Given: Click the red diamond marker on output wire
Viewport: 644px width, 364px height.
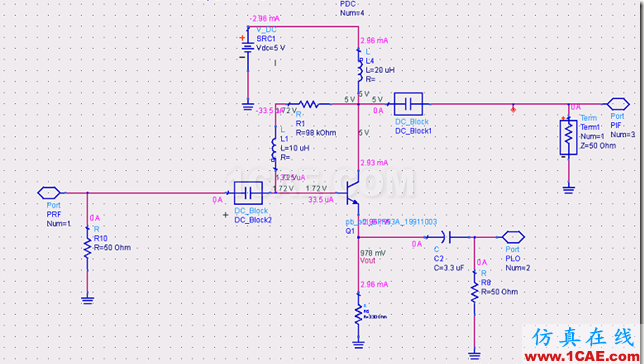Looking at the screenshot, I should 513,109.
